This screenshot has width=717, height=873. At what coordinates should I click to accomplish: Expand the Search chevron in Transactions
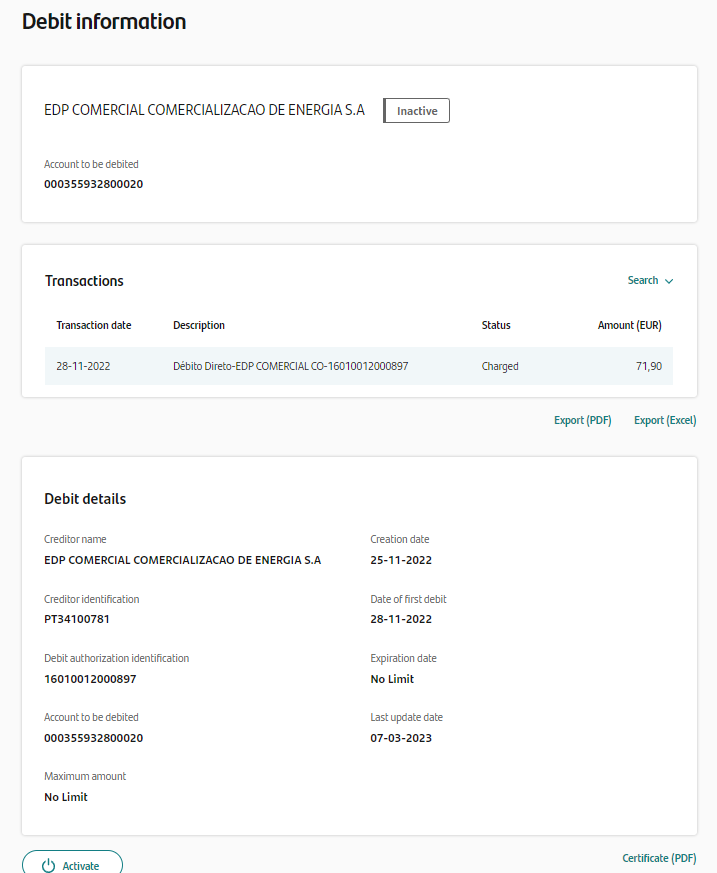point(669,281)
